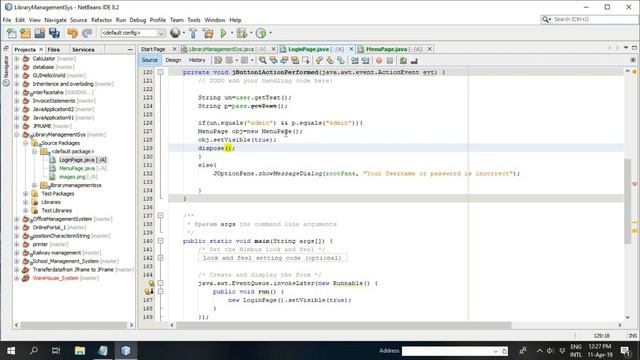Image resolution: width=640 pixels, height=360 pixels.
Task: Collapse the code fold at line 120
Action: pyautogui.click(x=160, y=72)
